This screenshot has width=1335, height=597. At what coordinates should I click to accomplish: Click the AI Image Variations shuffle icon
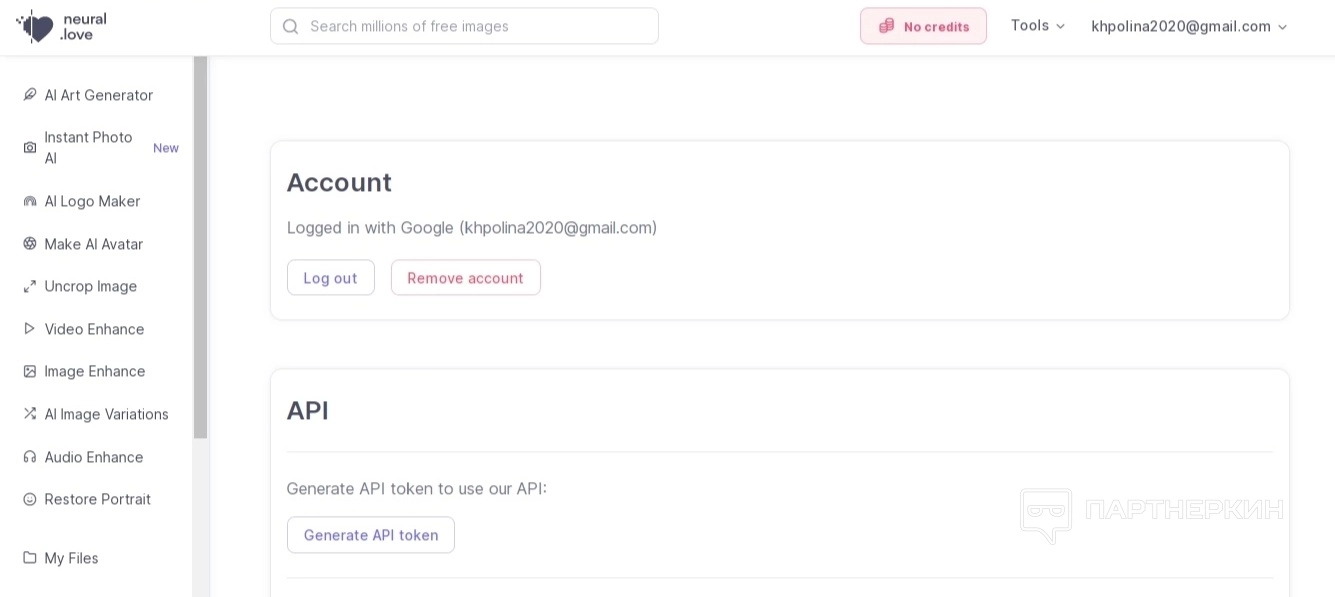[x=30, y=414]
